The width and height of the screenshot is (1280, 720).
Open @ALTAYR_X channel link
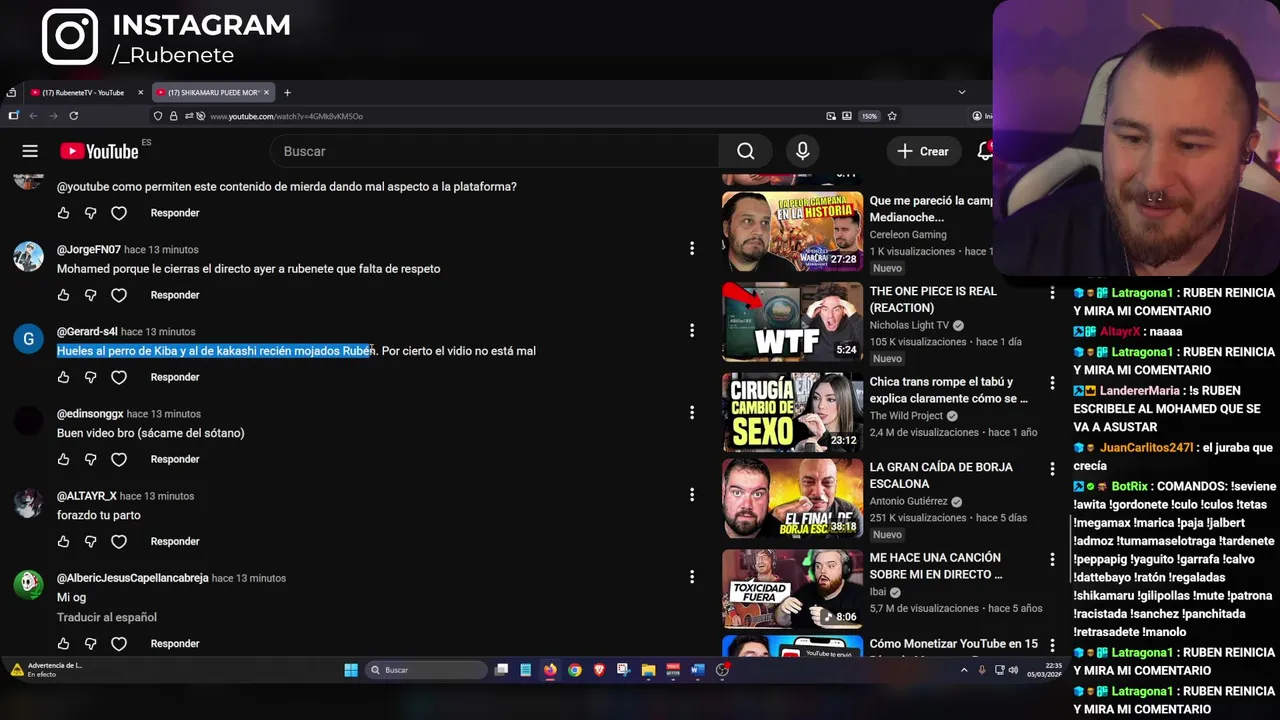(87, 495)
